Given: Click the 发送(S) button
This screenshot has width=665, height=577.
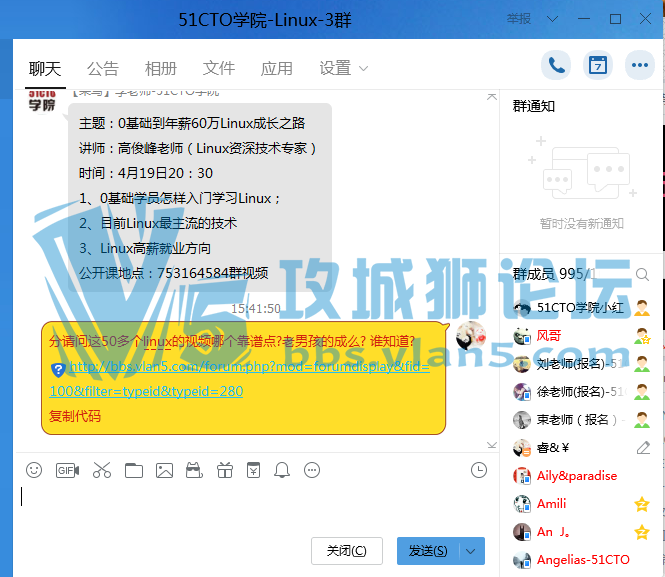Looking at the screenshot, I should point(428,551).
